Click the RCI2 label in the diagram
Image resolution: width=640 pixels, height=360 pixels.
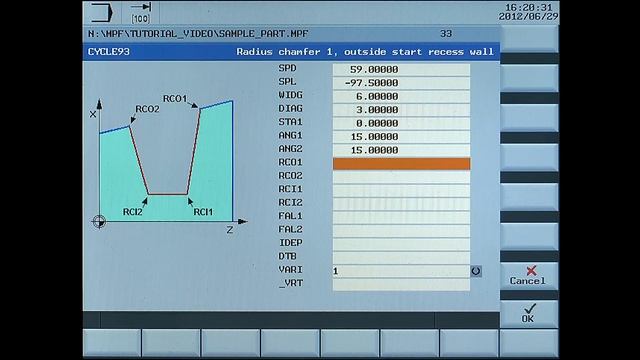click(133, 212)
